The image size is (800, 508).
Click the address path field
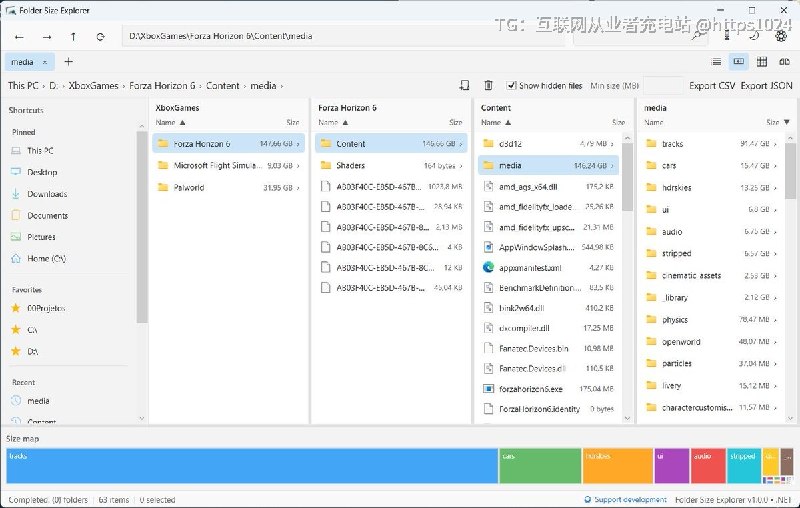(x=344, y=36)
